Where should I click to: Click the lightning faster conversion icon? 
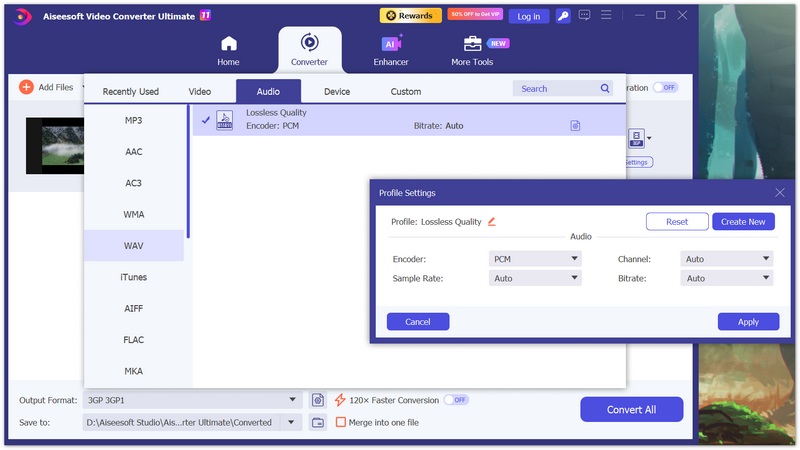[340, 400]
